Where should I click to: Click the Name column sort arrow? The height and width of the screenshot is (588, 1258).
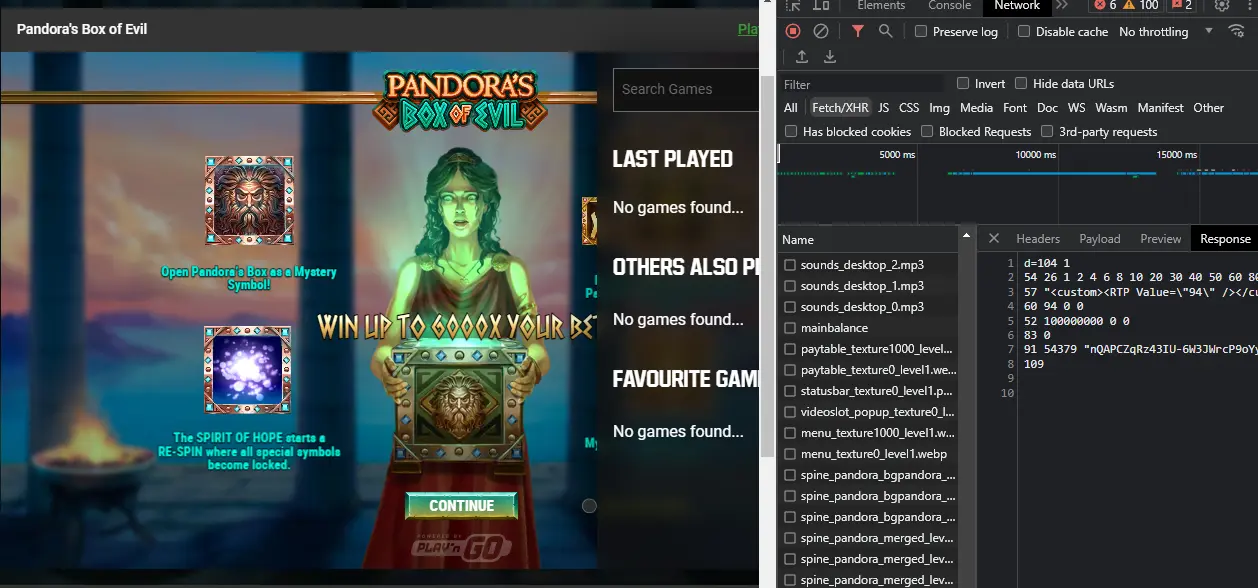(x=966, y=236)
